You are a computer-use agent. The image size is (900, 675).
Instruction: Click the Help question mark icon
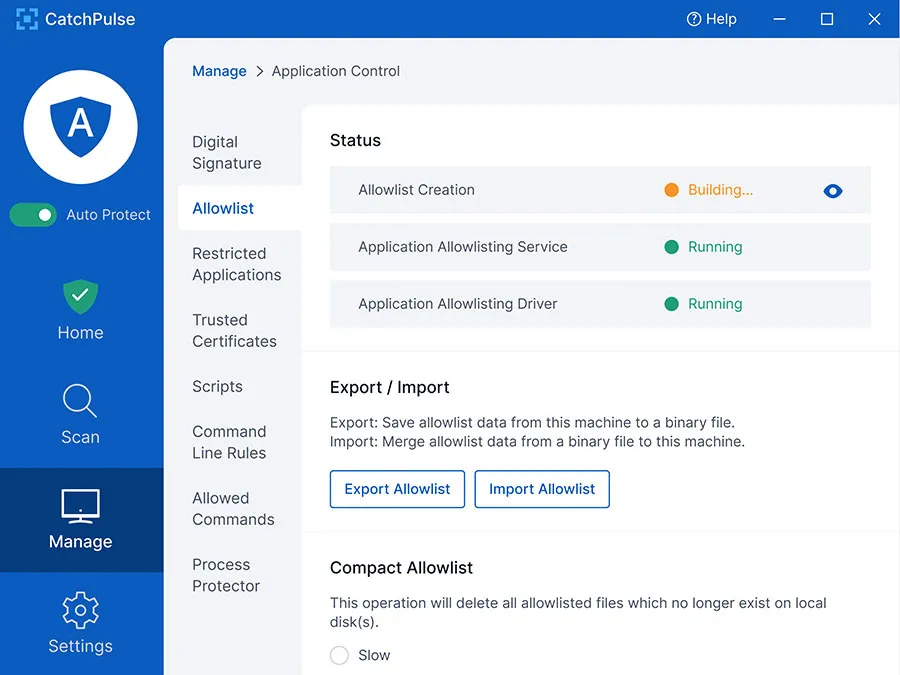(693, 19)
